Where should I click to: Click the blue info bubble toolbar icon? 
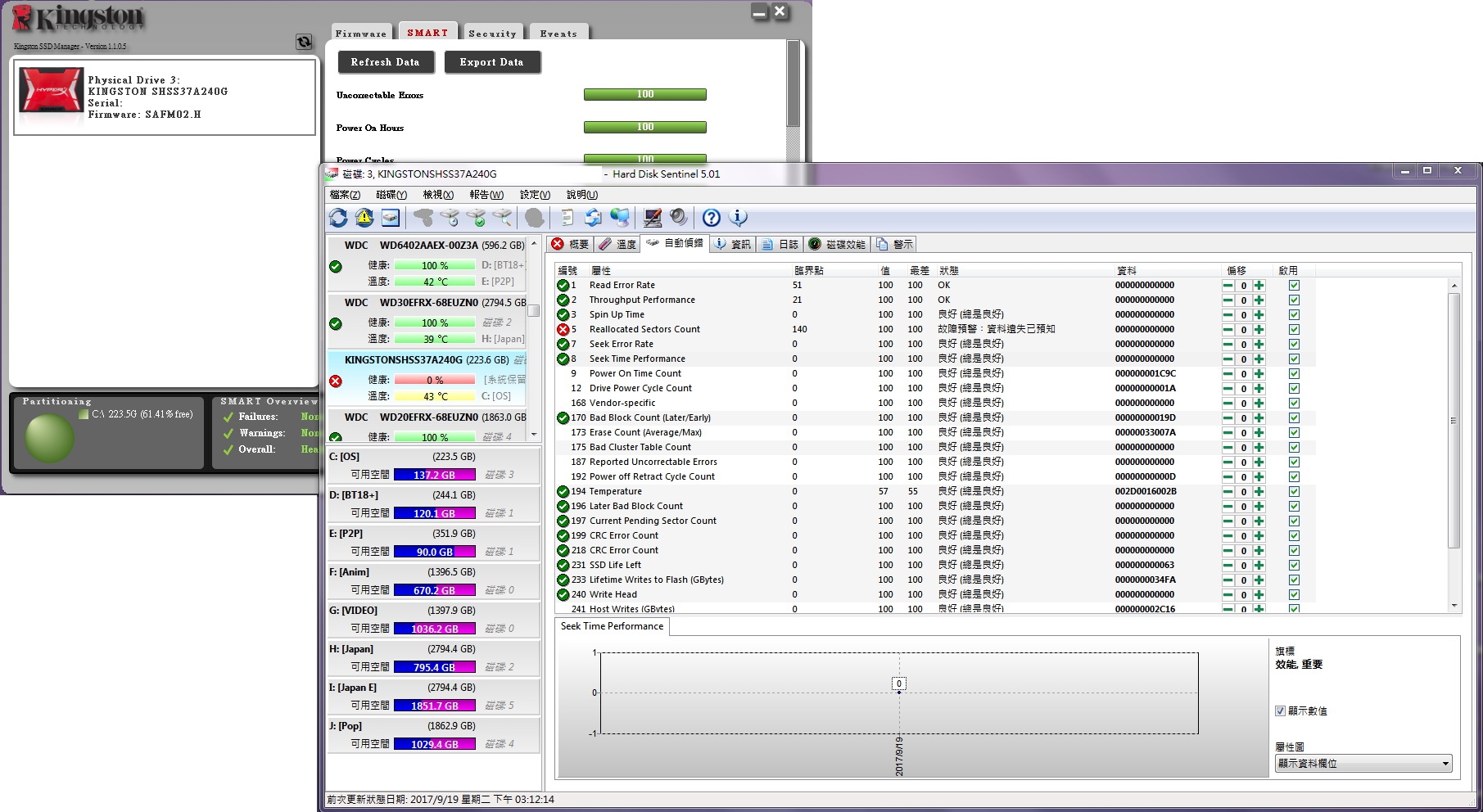point(738,218)
